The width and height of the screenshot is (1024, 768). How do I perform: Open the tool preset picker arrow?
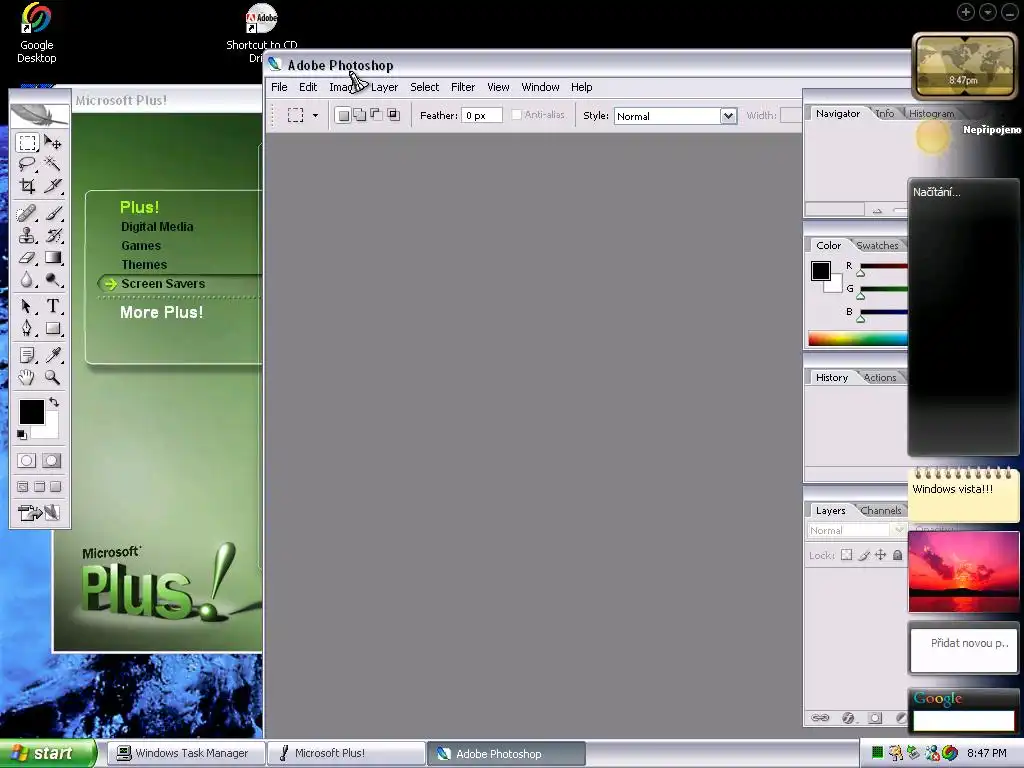[x=315, y=116]
